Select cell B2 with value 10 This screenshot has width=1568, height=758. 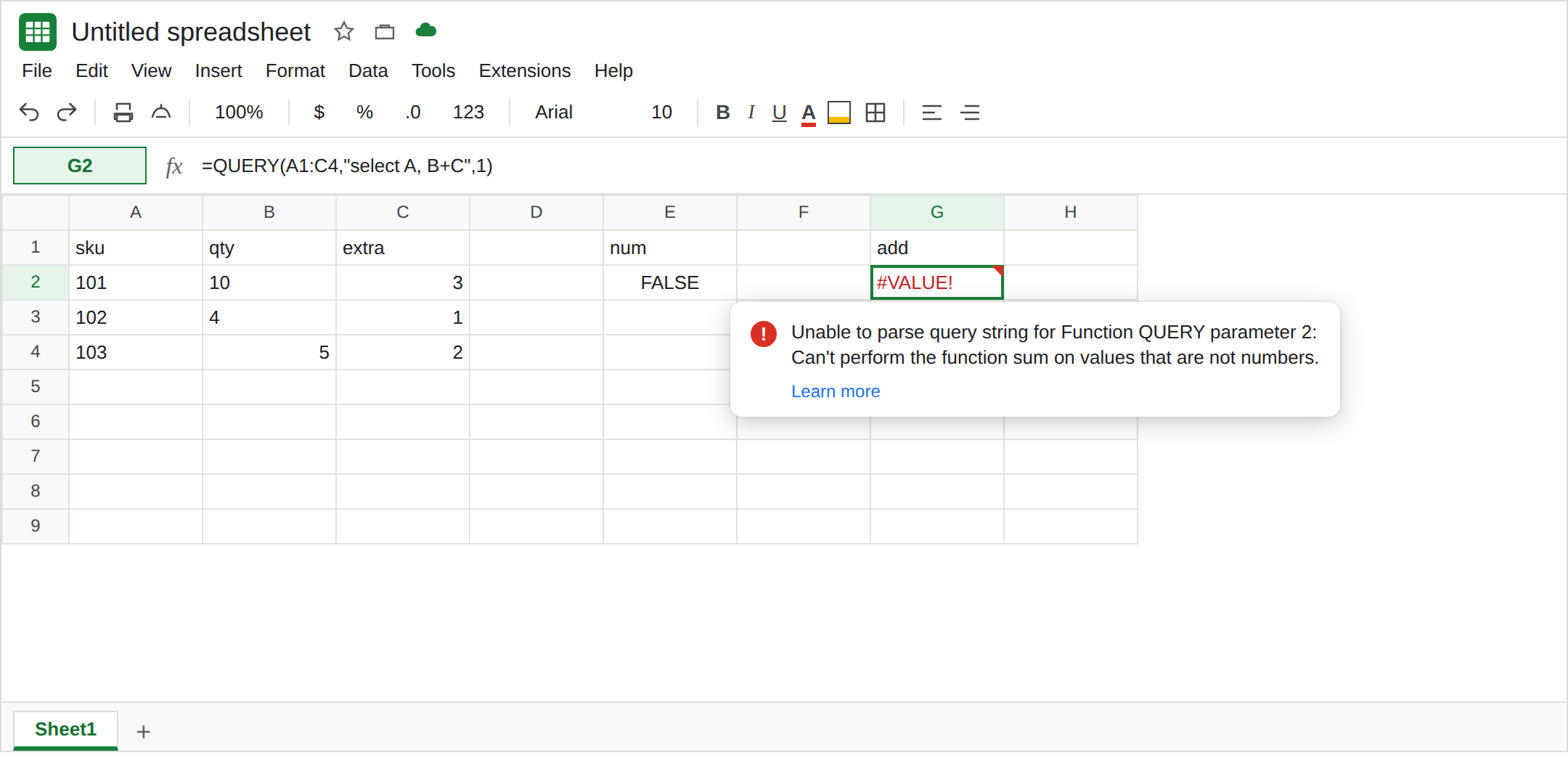269,282
